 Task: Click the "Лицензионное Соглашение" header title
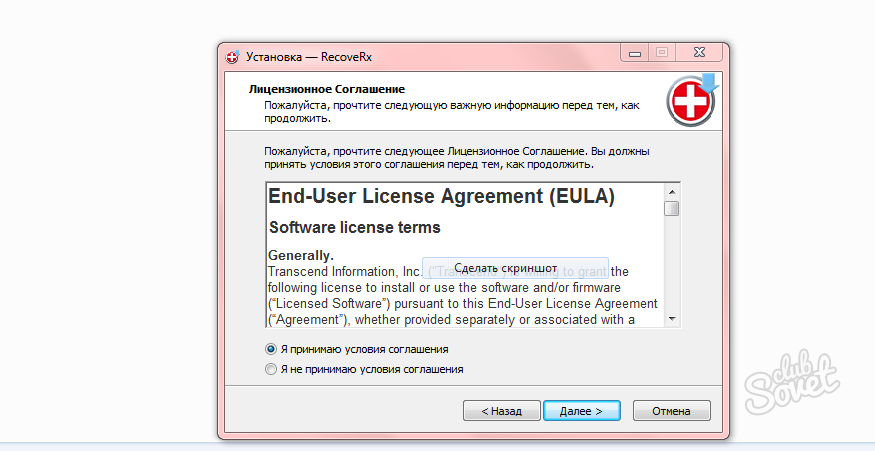[326, 89]
